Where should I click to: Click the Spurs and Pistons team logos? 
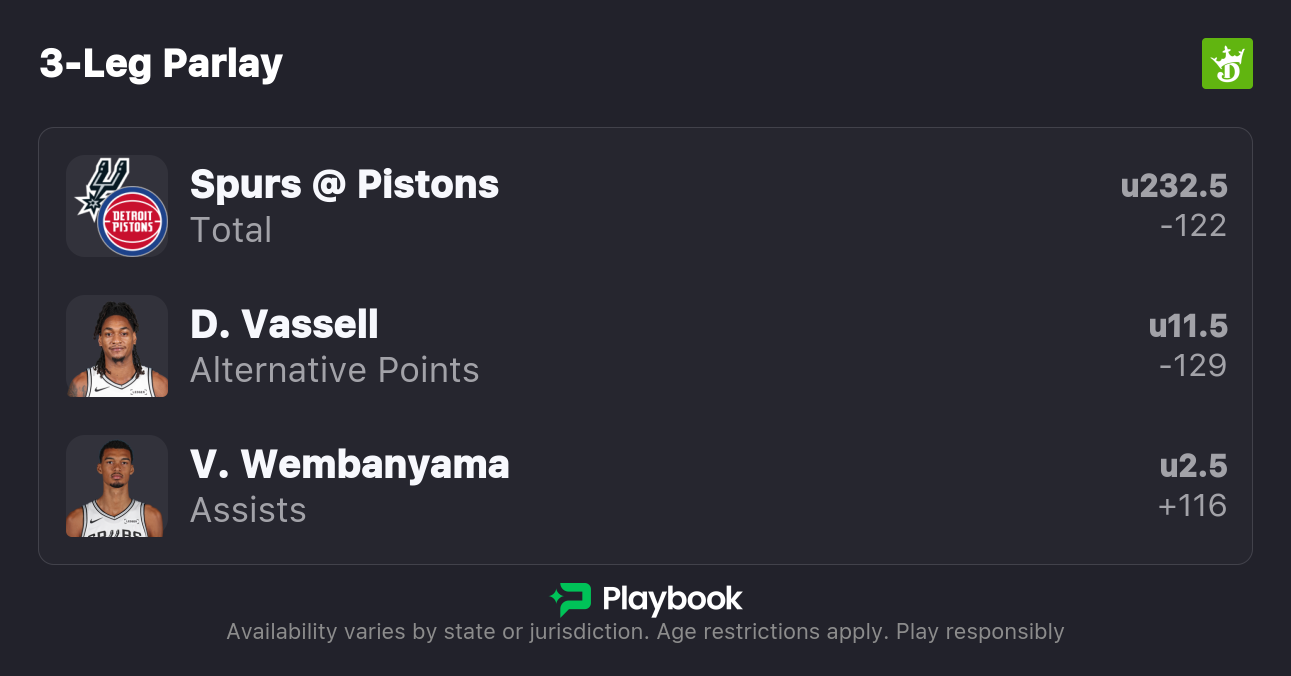pos(117,206)
